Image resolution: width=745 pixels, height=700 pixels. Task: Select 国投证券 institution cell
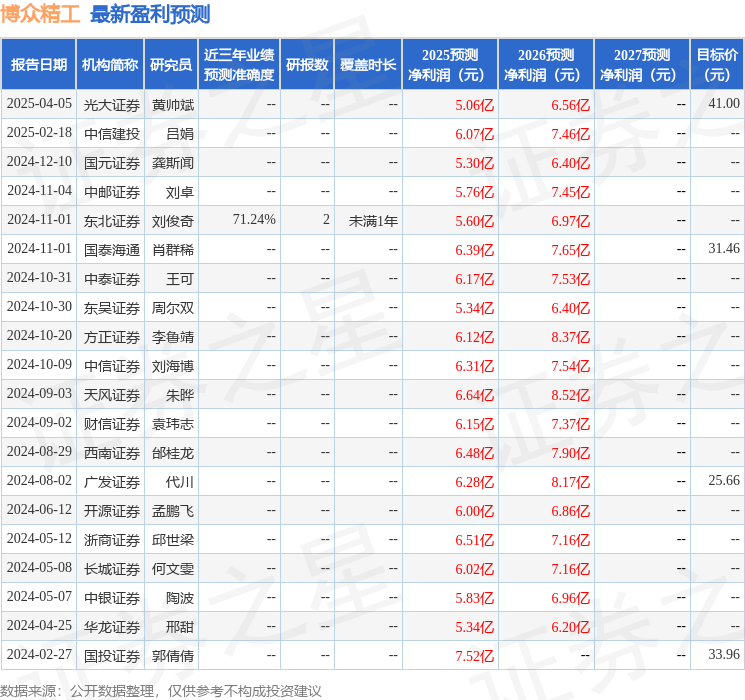(112, 656)
